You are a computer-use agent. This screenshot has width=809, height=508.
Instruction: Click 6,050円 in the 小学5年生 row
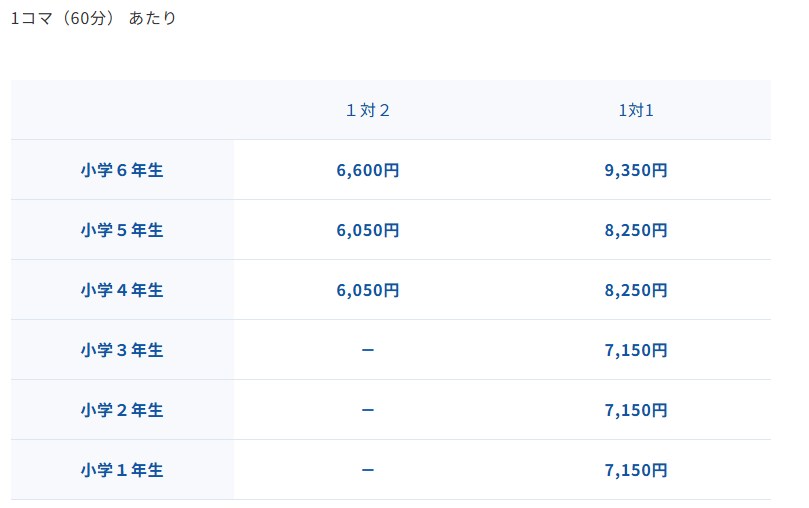367,230
